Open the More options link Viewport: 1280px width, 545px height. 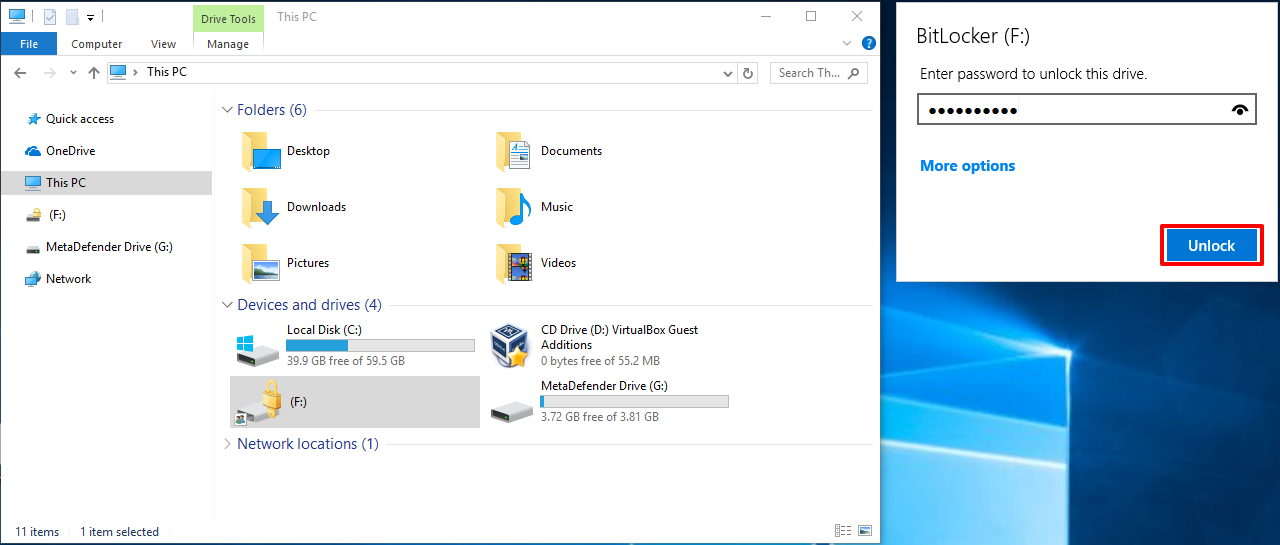pyautogui.click(x=967, y=166)
